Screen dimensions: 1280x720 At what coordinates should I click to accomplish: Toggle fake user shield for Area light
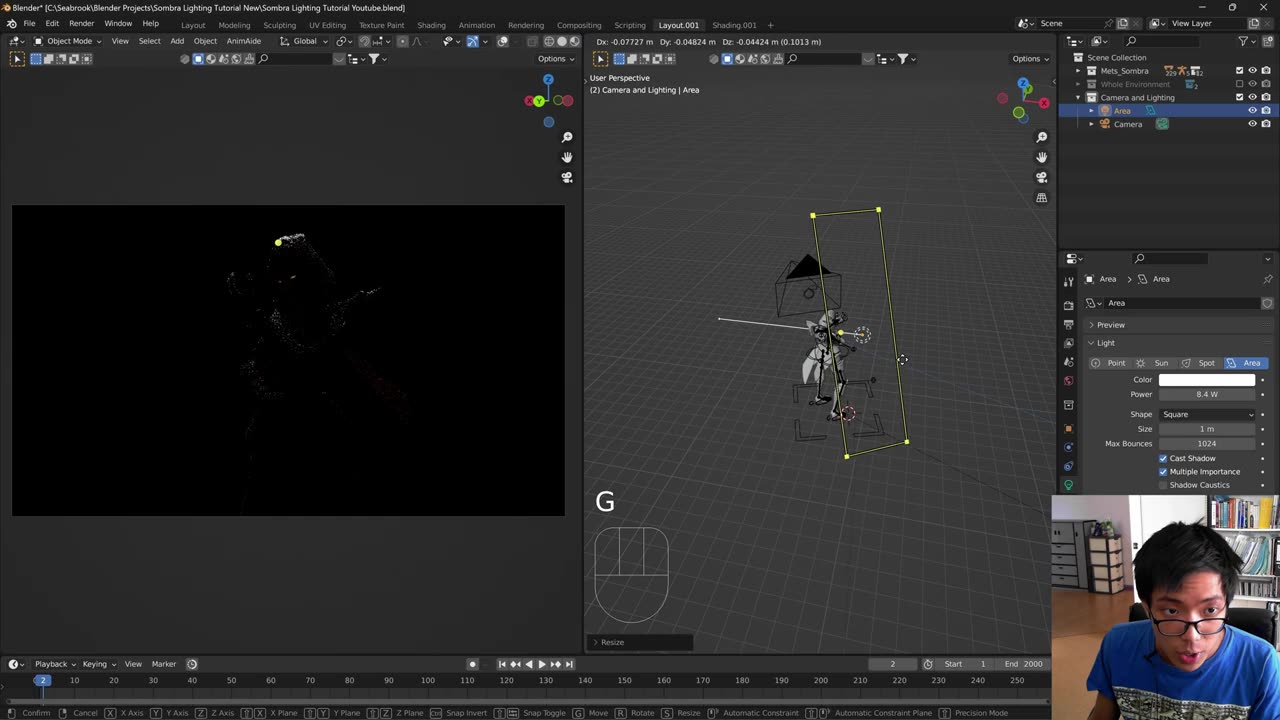(1267, 303)
